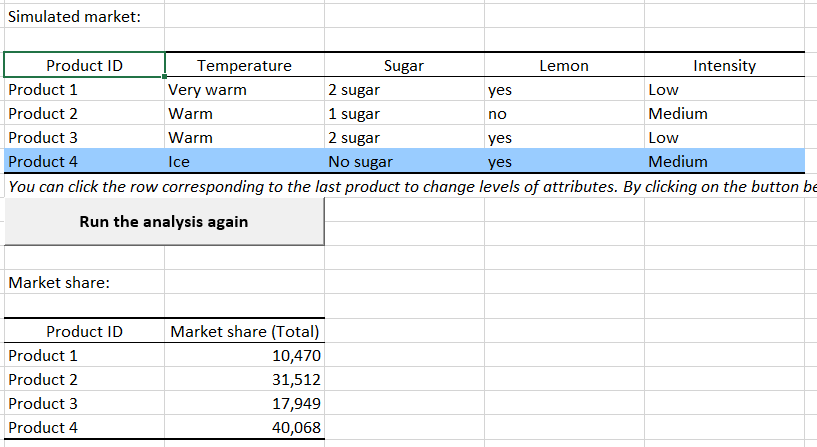Click the Lemon column header cell
Screen dimensions: 817x447
[564, 66]
